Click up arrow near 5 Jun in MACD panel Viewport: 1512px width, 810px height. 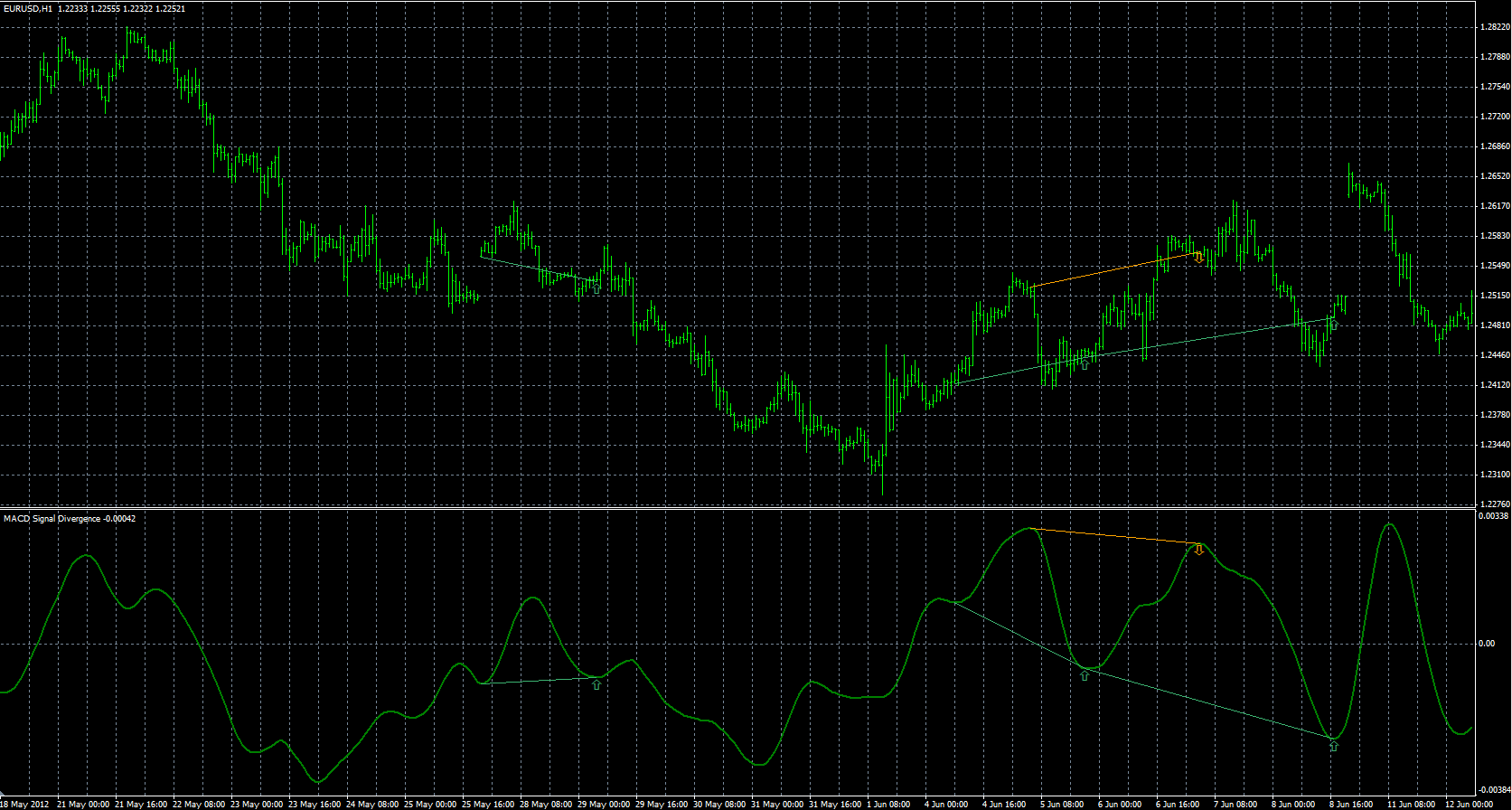(1085, 675)
